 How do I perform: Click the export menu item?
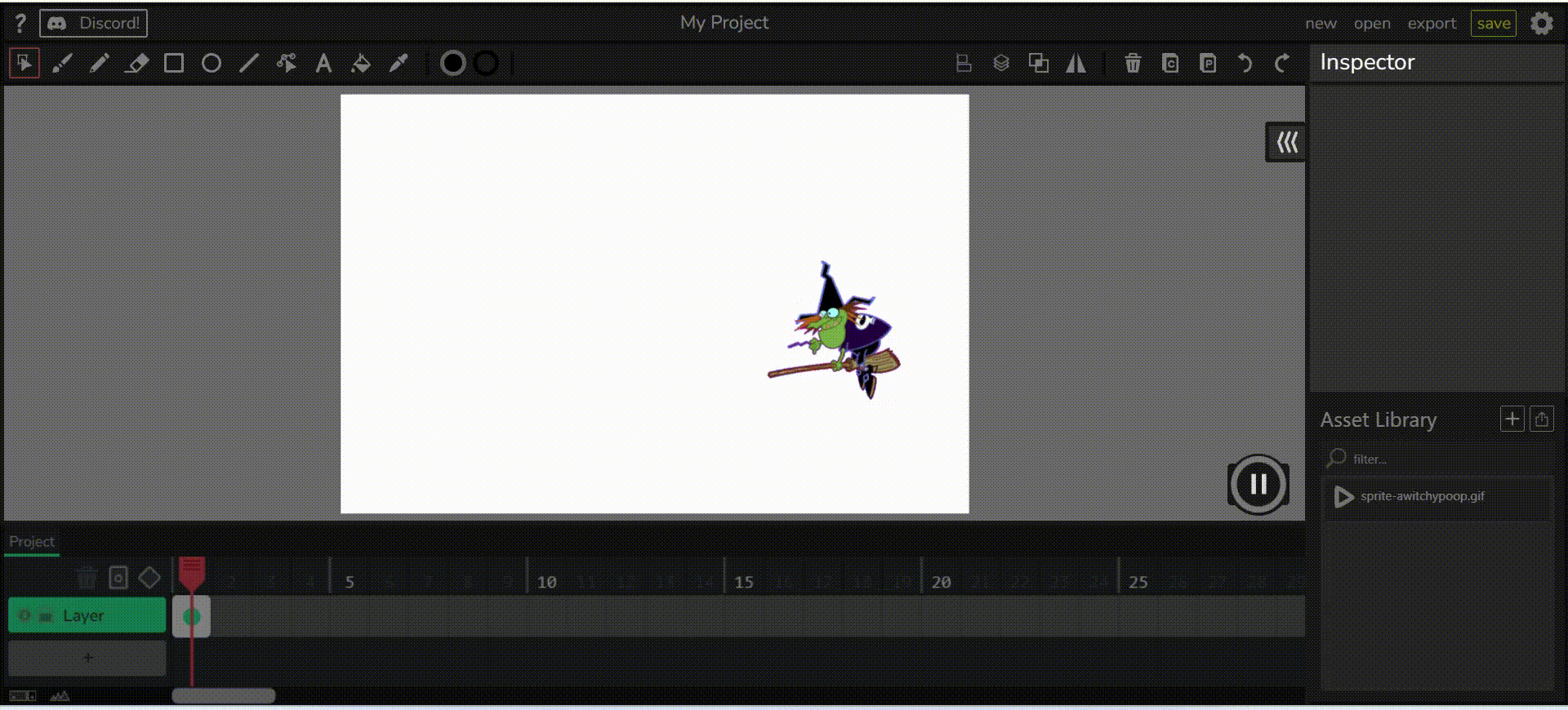[x=1432, y=24]
